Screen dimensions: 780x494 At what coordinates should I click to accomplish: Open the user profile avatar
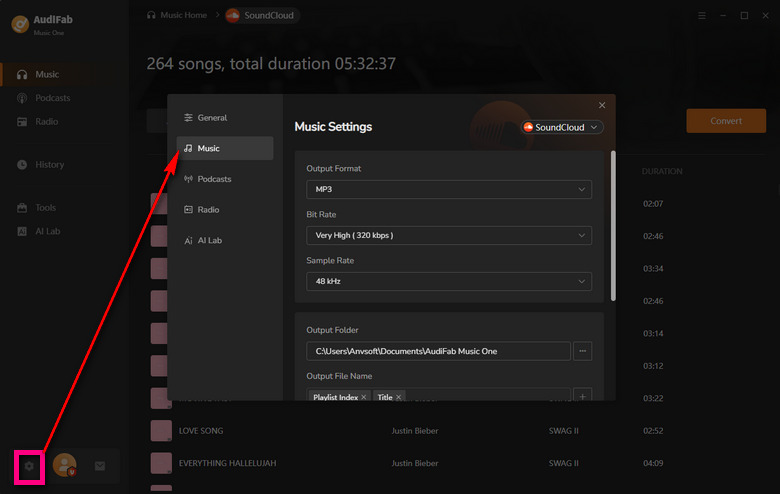point(65,466)
